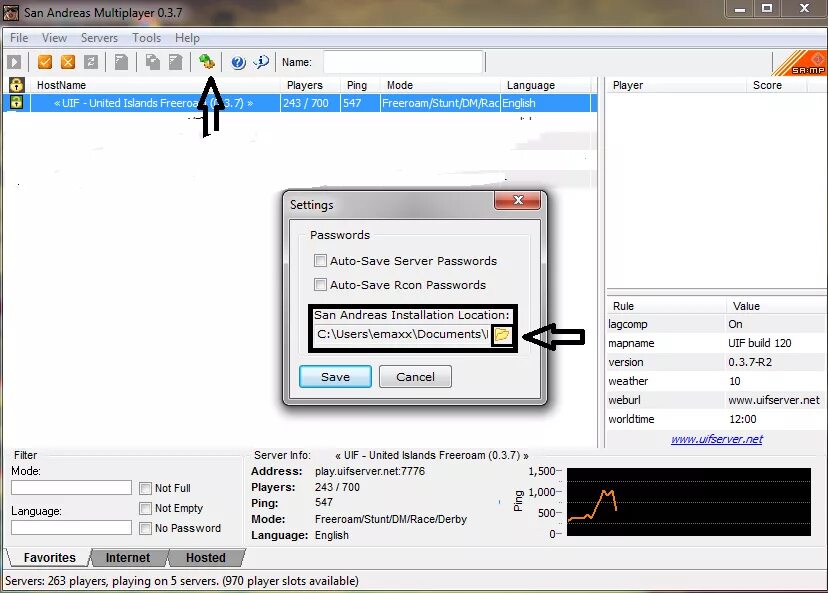Sort by the Language column header
Image resolution: width=828 pixels, height=593 pixels.
point(545,85)
